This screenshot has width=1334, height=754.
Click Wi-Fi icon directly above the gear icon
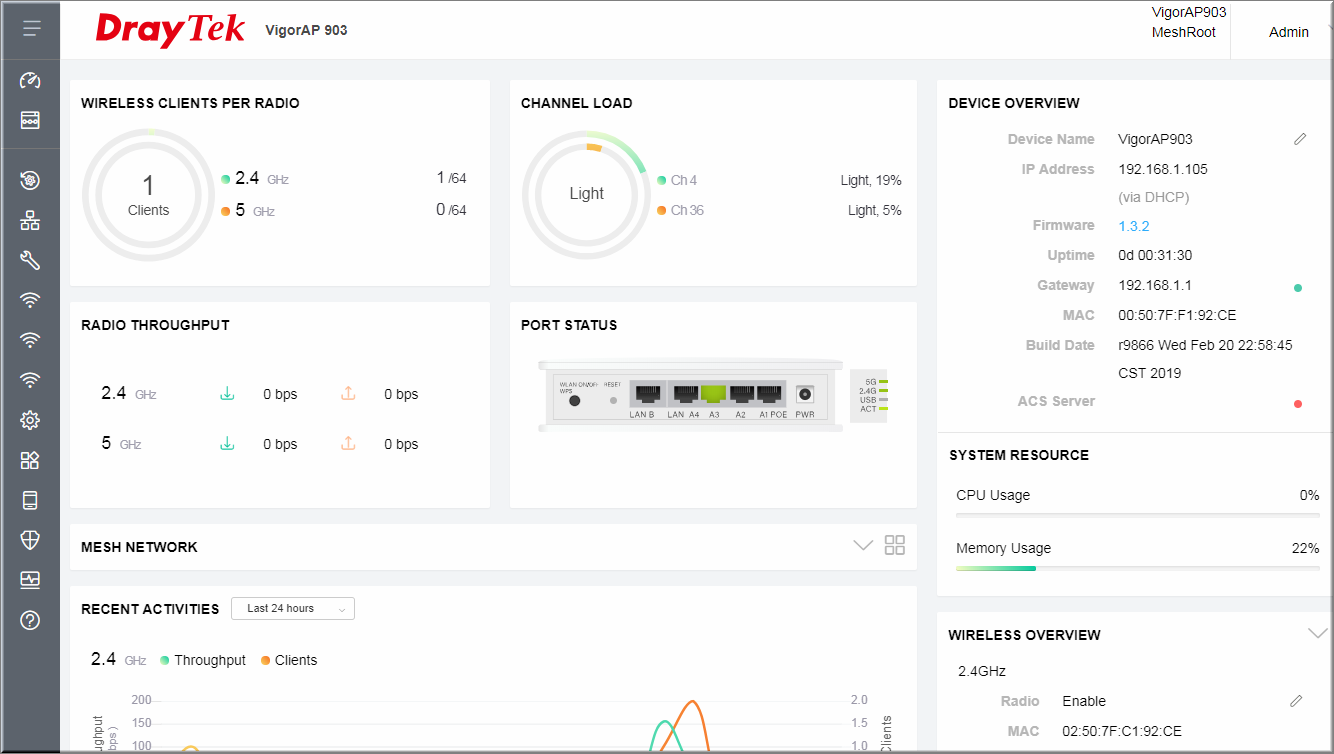[x=30, y=380]
